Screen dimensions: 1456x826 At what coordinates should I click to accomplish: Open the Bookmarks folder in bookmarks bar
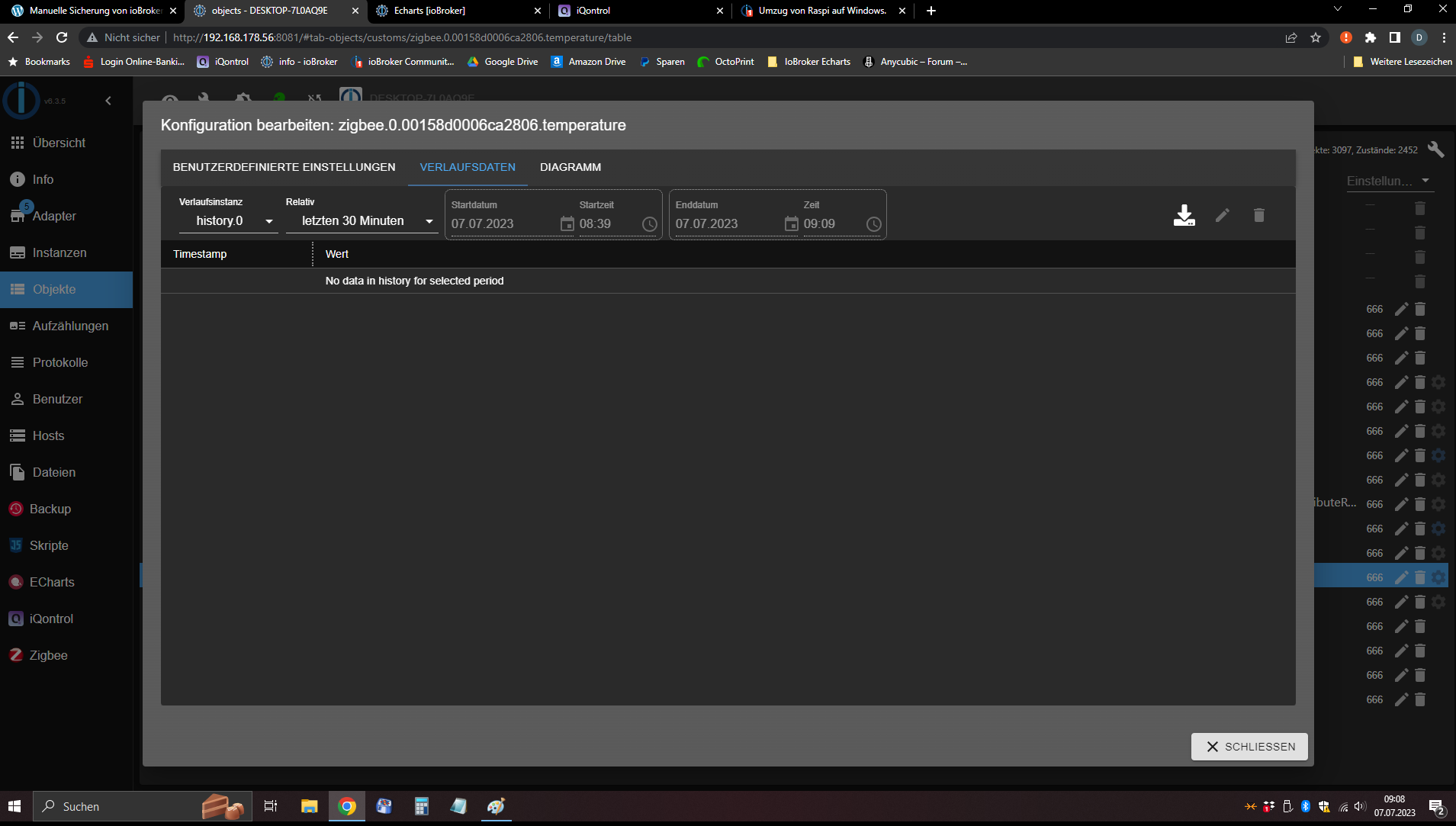(x=39, y=62)
